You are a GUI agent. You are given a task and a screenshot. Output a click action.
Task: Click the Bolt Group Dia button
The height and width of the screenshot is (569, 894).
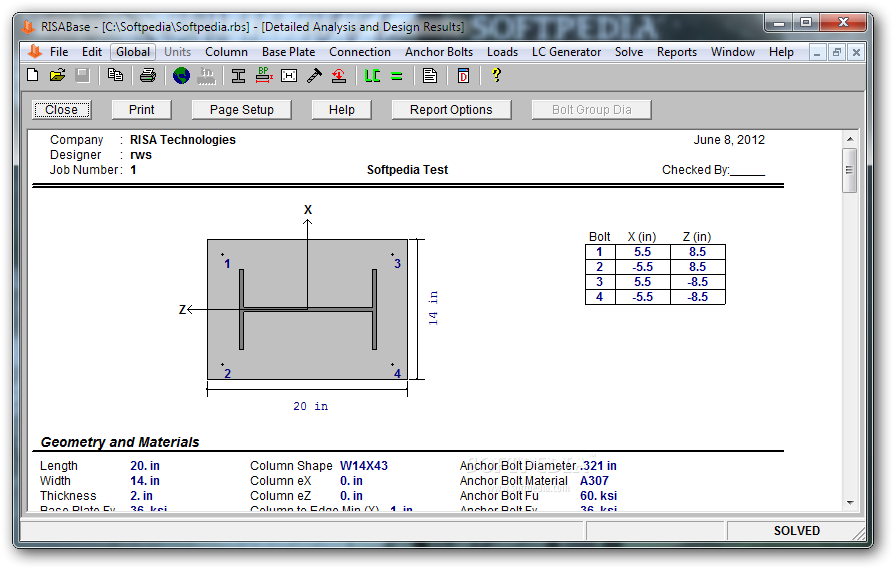[x=591, y=109]
